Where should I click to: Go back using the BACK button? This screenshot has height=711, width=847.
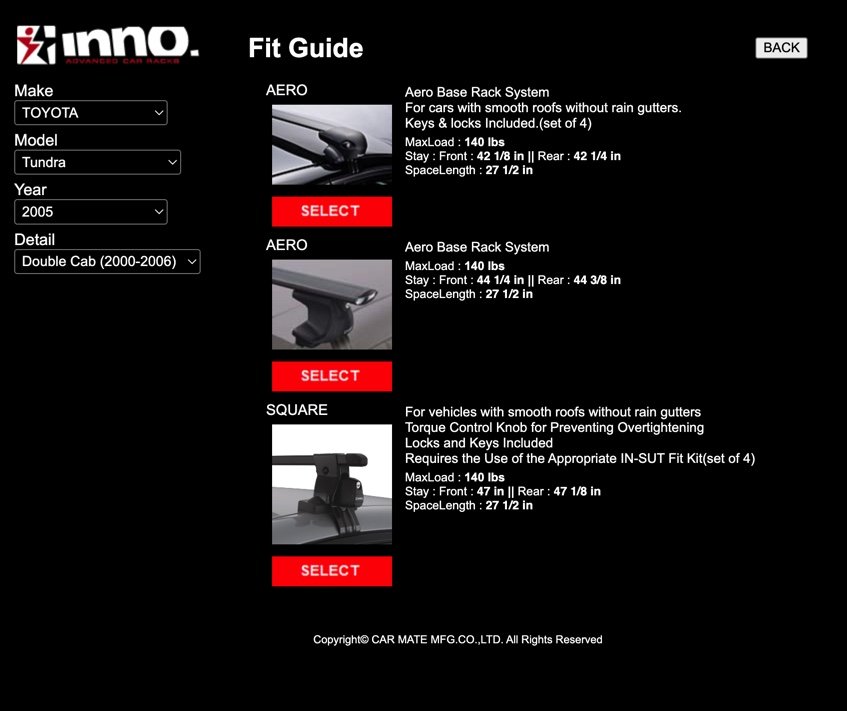(x=781, y=48)
